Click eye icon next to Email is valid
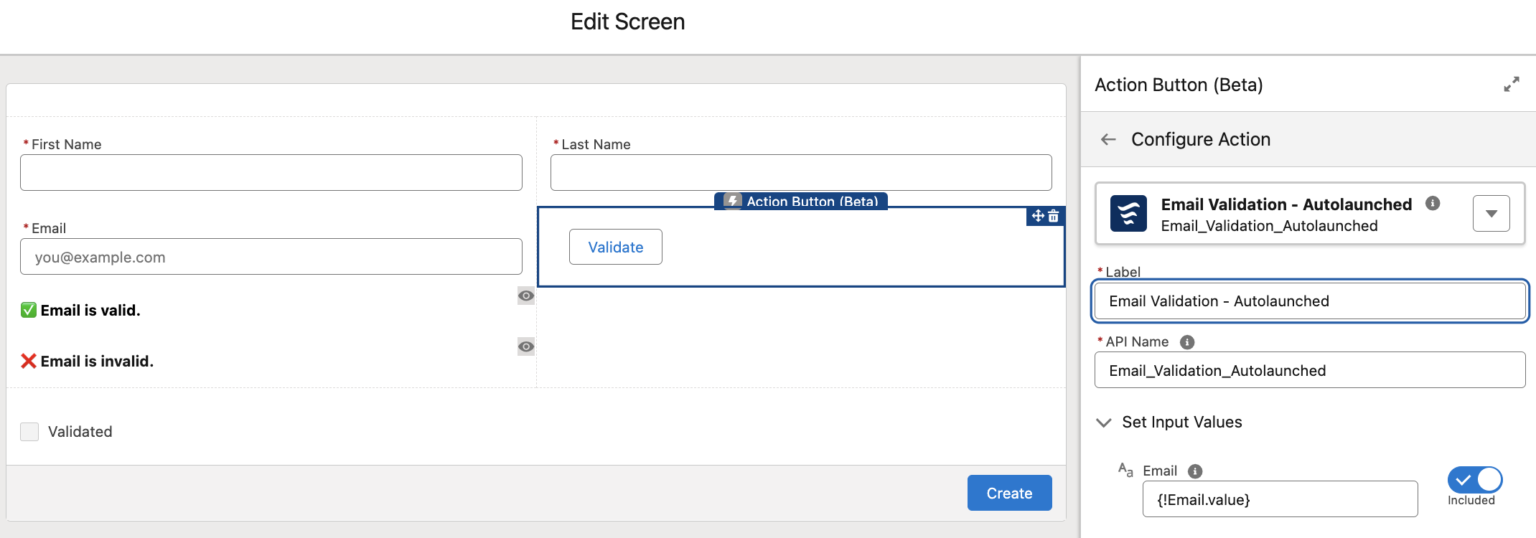 [x=526, y=296]
